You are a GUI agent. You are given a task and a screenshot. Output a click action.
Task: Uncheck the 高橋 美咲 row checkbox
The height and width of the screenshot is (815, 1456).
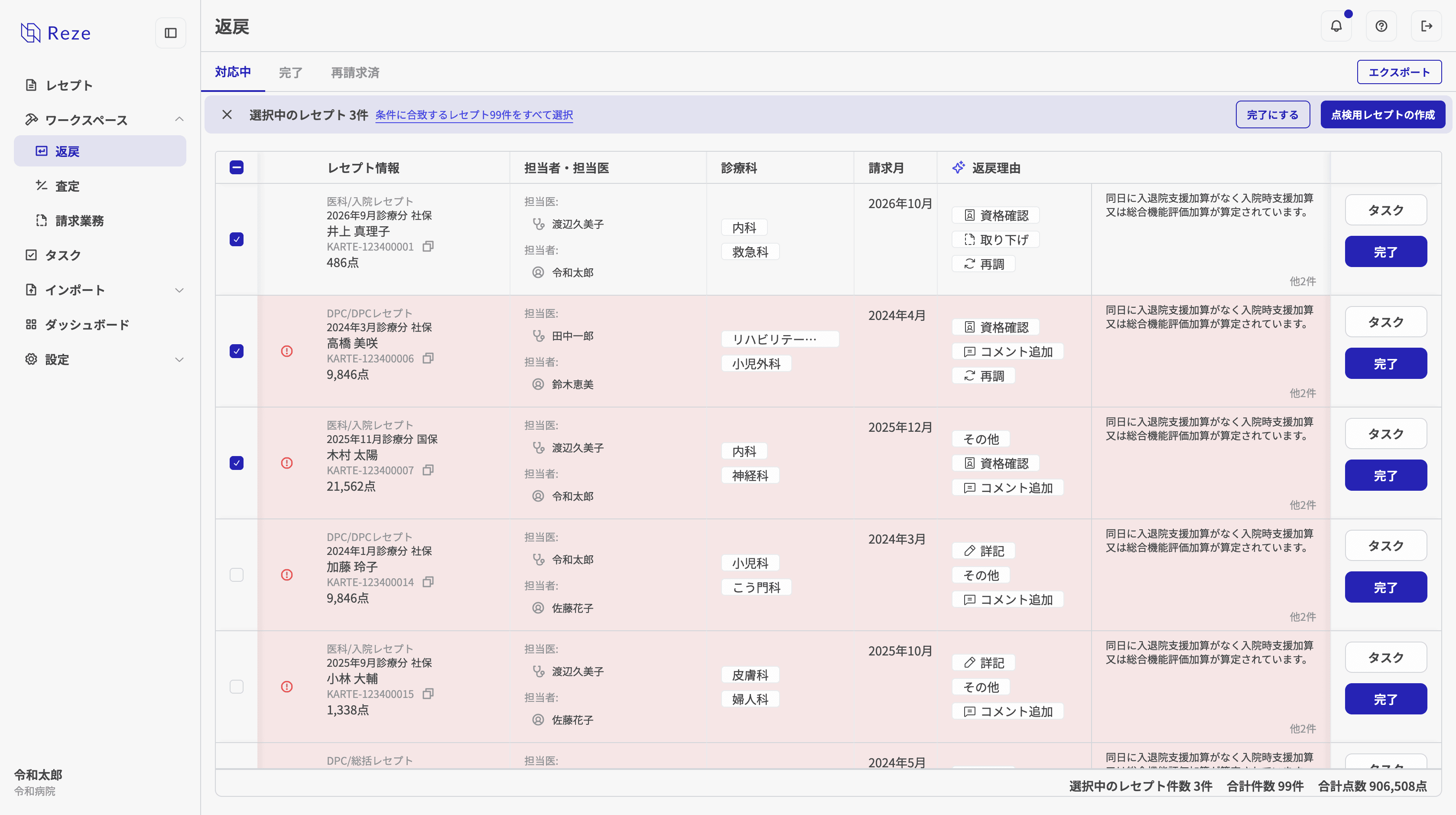tap(236, 351)
